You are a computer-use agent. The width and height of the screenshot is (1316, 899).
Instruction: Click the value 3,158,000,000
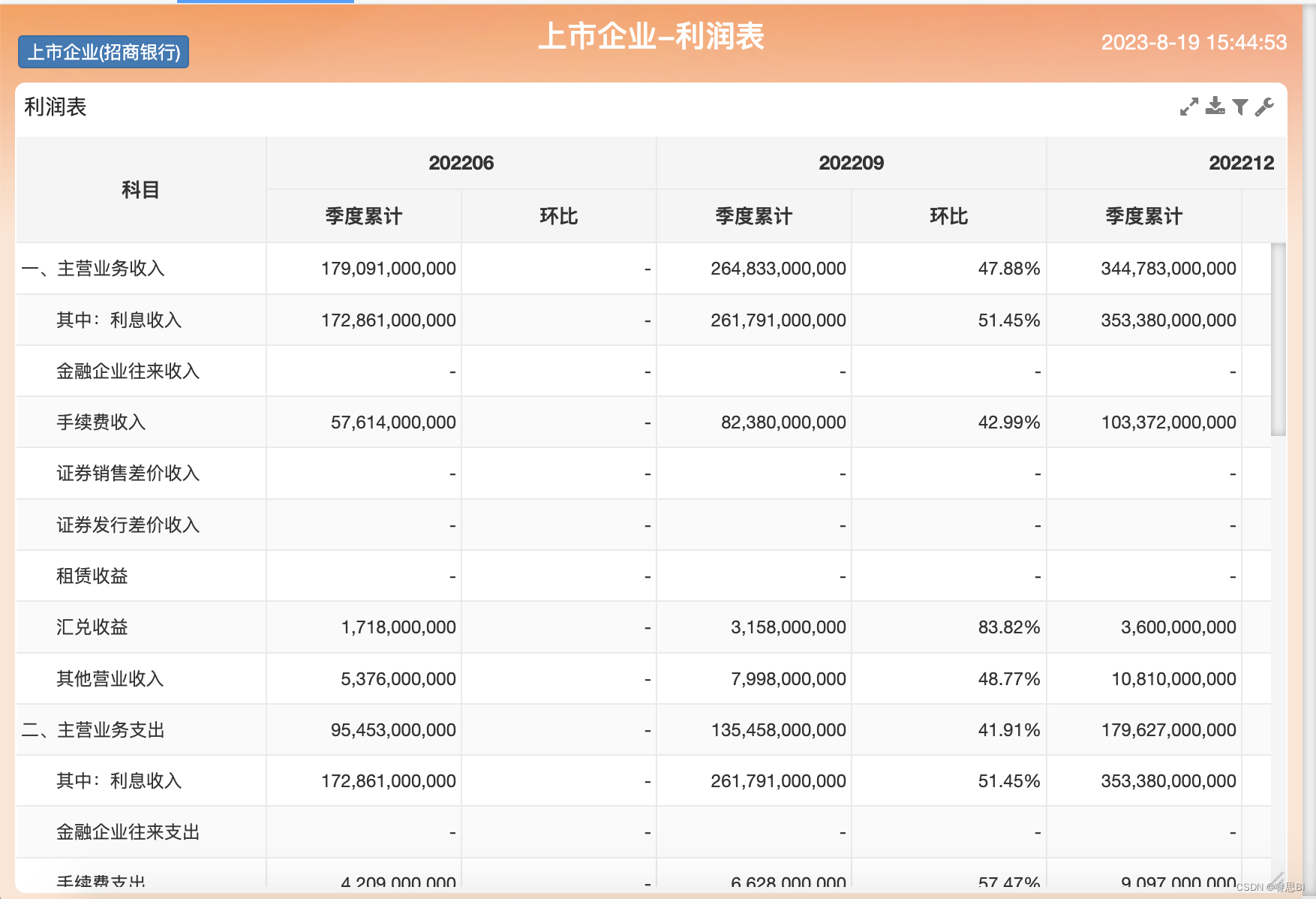point(789,627)
